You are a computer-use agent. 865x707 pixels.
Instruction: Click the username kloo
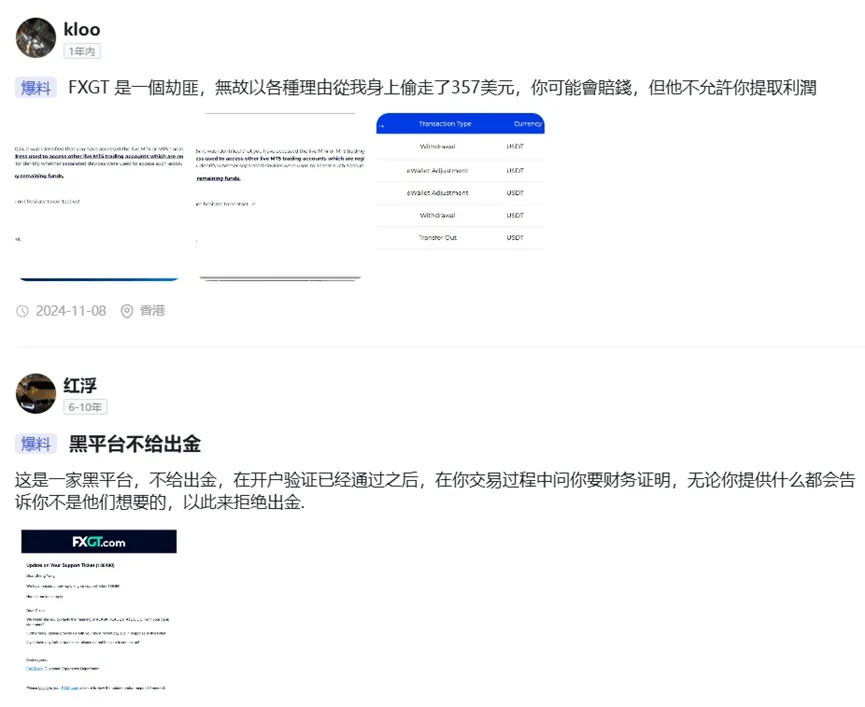82,29
